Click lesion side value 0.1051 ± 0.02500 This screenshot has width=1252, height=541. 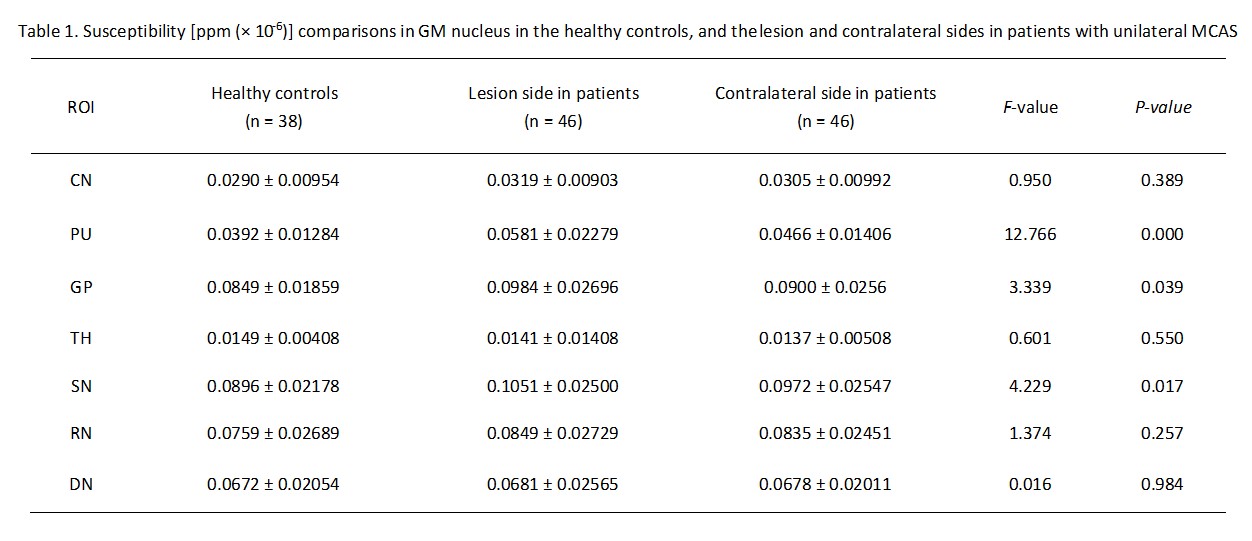[553, 386]
